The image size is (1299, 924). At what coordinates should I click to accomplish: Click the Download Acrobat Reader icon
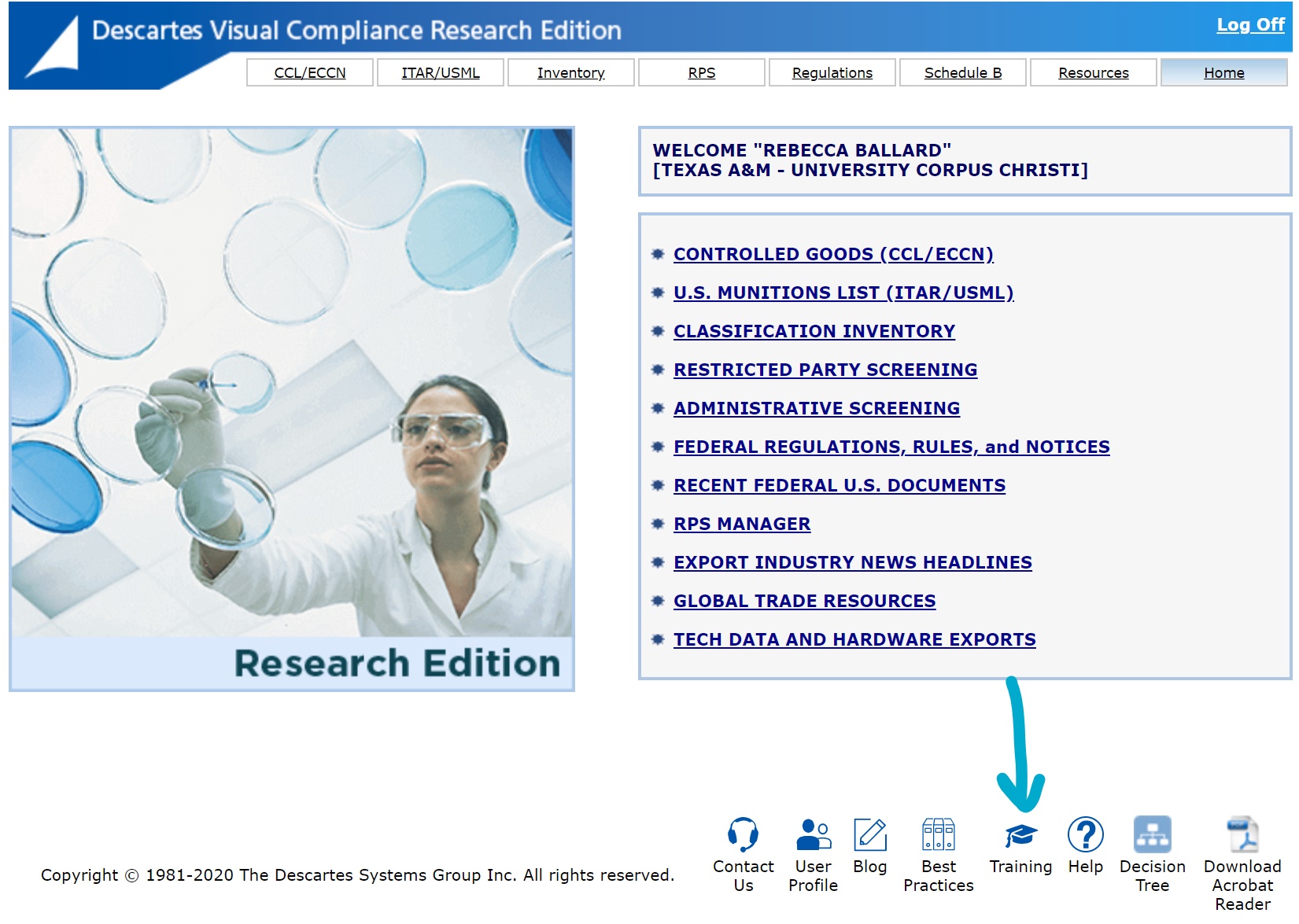coord(1243,834)
